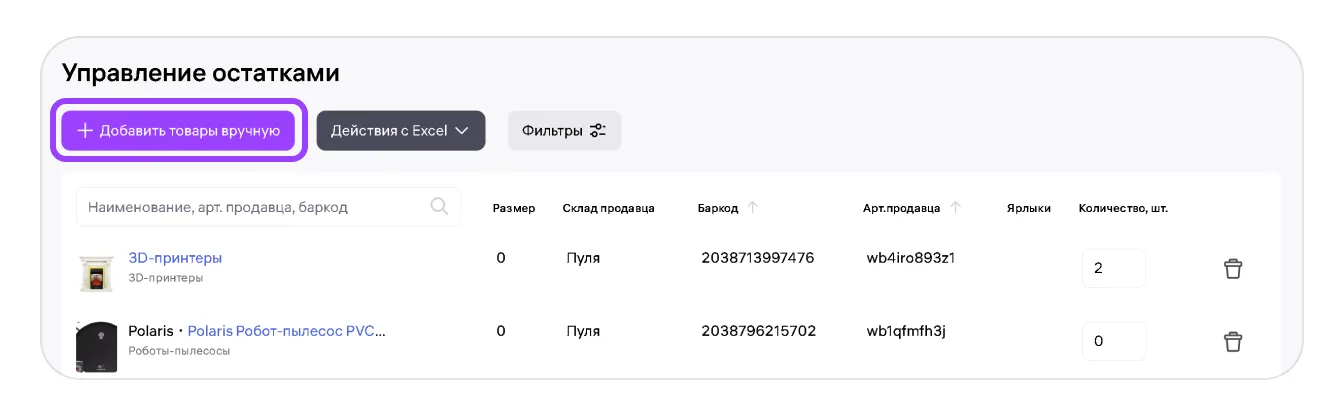Click the Склад продавца column header
Viewport: 1344px width, 416px height.
click(608, 209)
